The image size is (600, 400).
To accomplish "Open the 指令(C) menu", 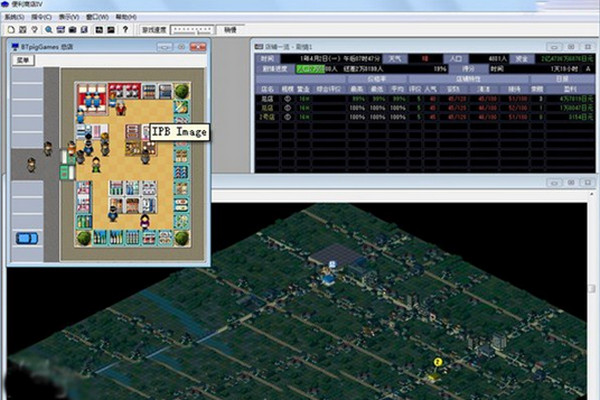I will click(x=41, y=17).
